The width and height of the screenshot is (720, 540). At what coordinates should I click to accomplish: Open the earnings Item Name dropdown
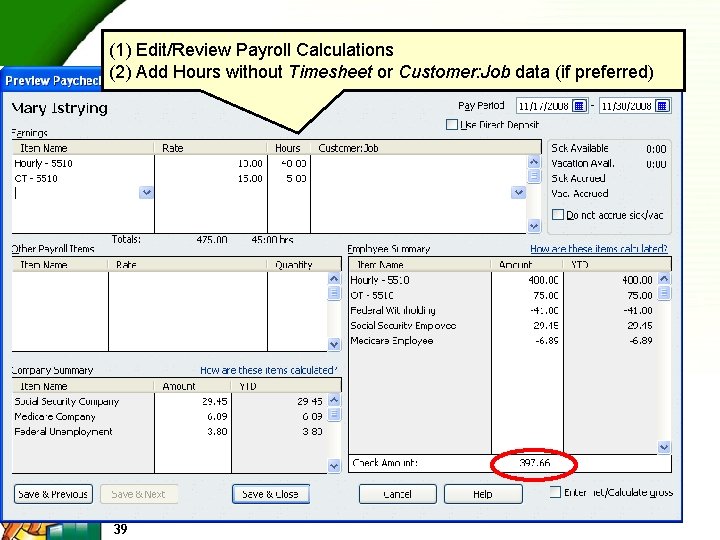point(146,193)
